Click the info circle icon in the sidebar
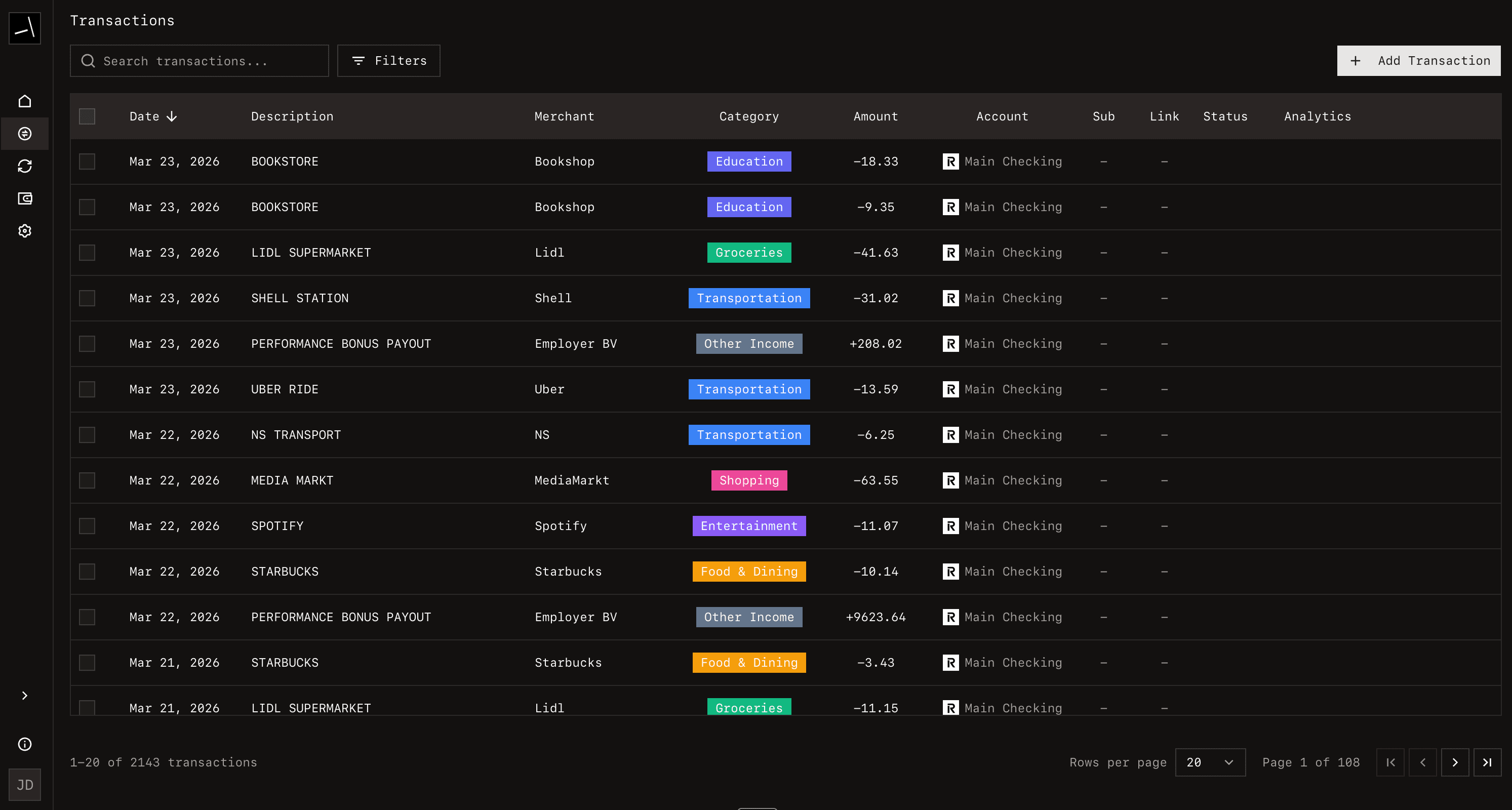This screenshot has height=810, width=1512. (x=25, y=744)
